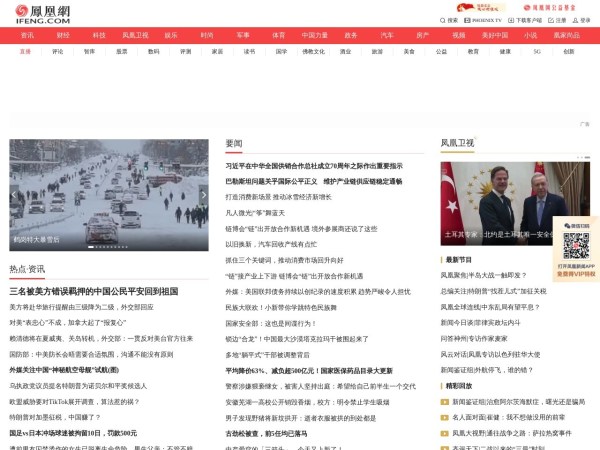
Task: Open the 凤凰卫视 section heading
Action: click(x=457, y=143)
